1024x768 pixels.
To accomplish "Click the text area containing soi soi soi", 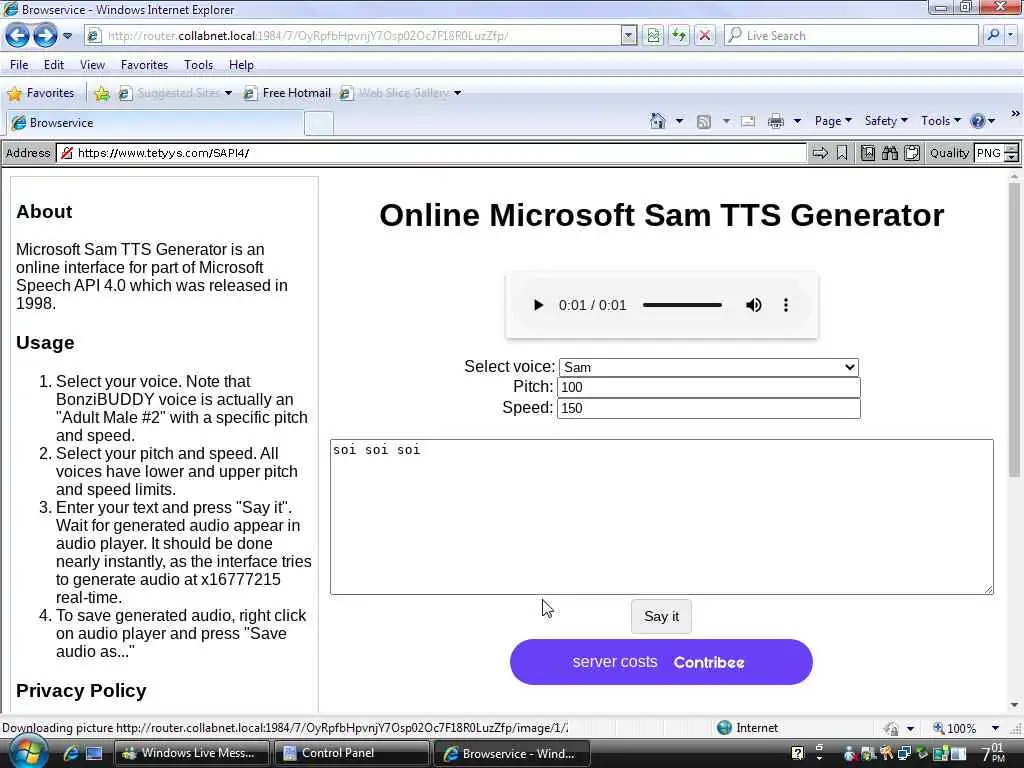I will pos(662,517).
